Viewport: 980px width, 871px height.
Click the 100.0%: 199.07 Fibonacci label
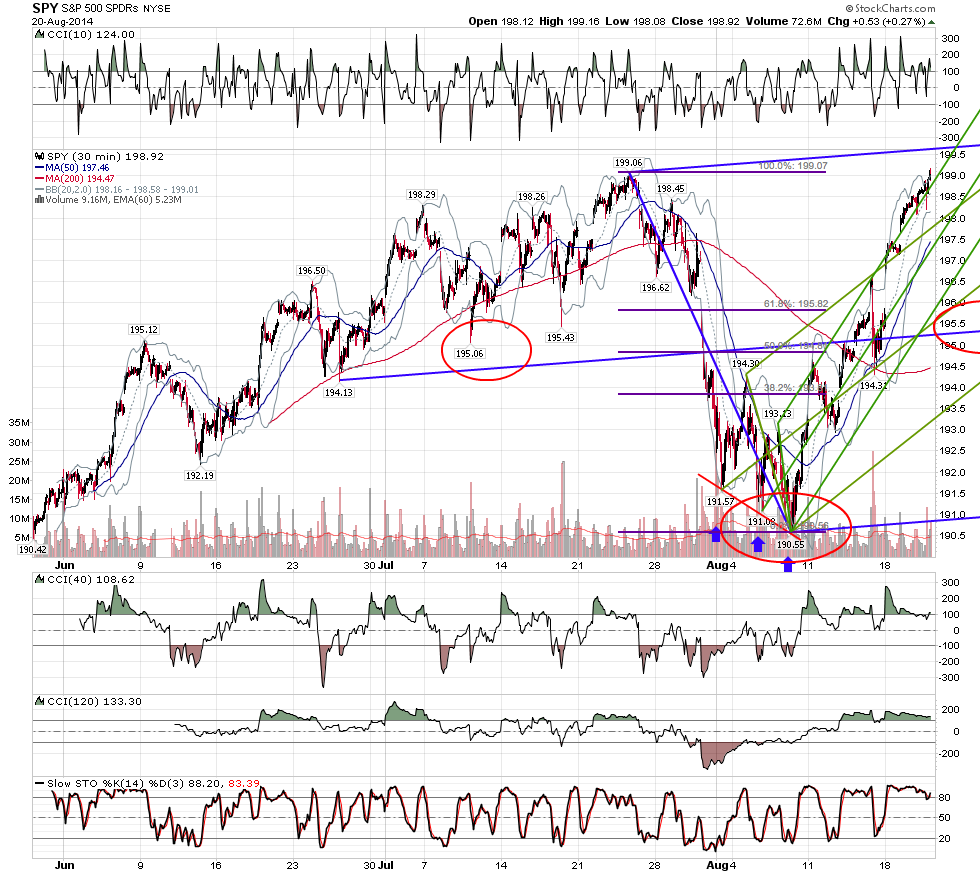[x=793, y=166]
